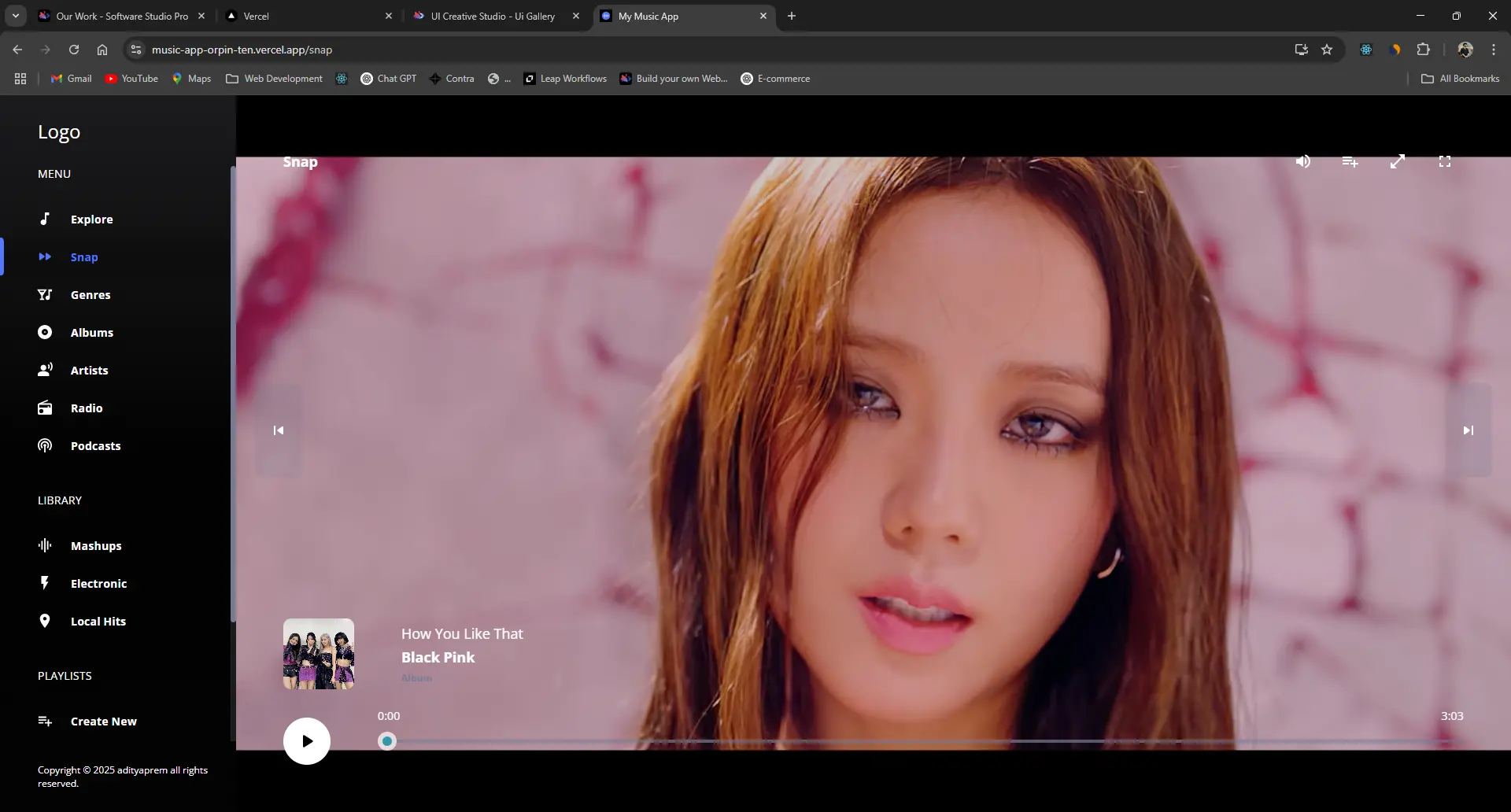This screenshot has height=812, width=1511.
Task: Click the install app icon in address bar
Action: point(1302,50)
